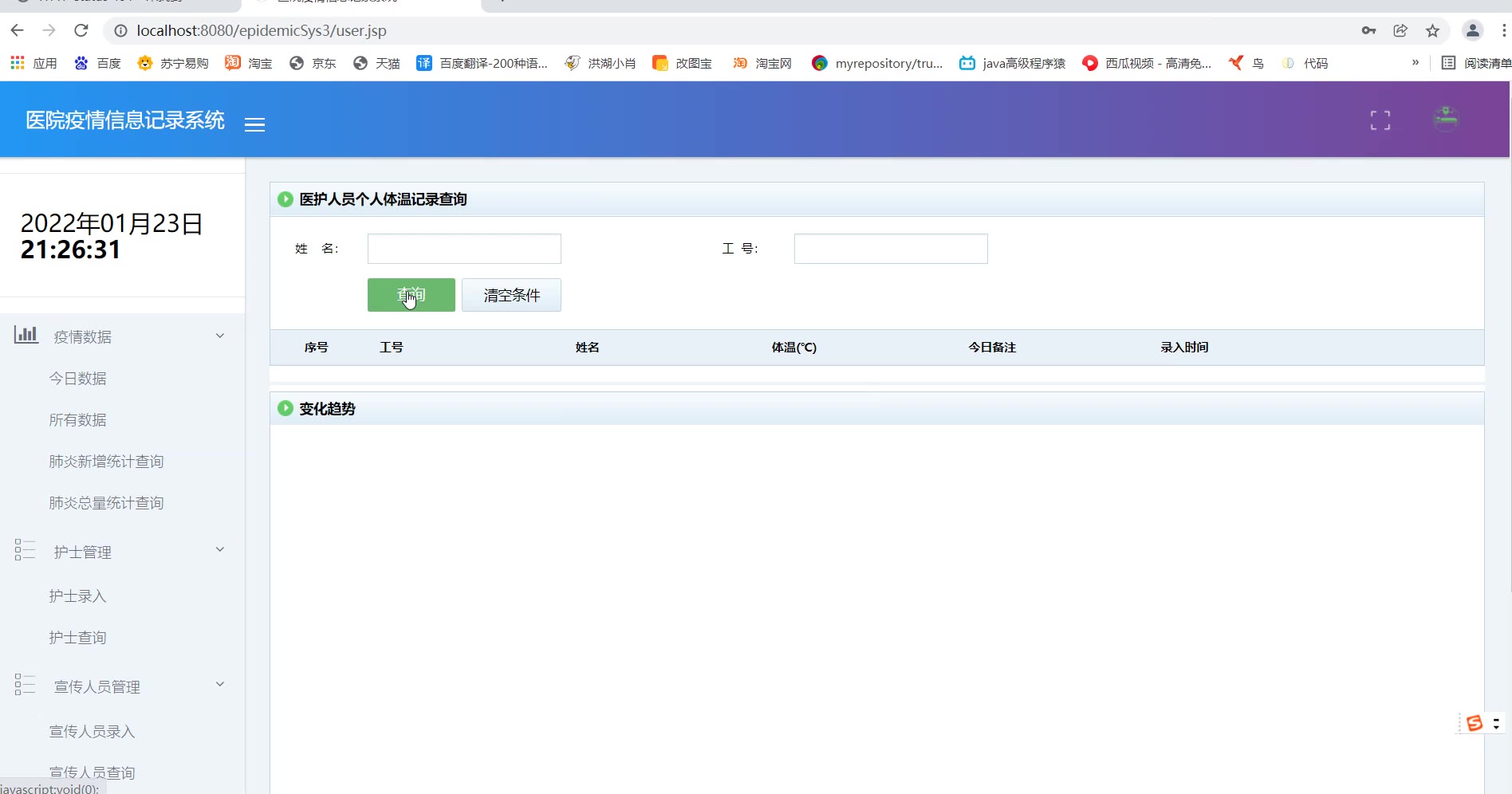Click the 疫情数据 bar chart icon
1512x794 pixels.
coord(26,334)
